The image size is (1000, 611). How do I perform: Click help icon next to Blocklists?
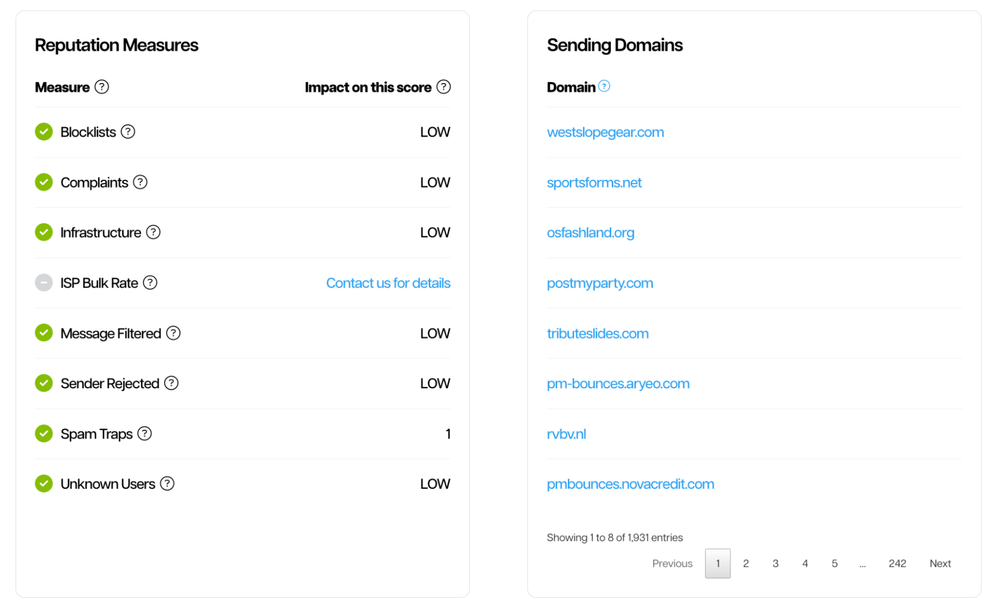128,132
